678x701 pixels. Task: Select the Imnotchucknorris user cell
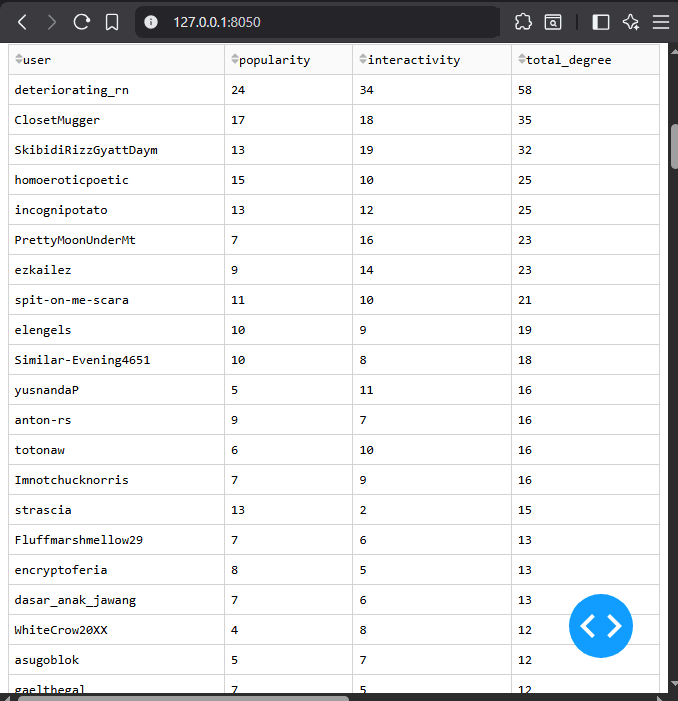[x=116, y=480]
